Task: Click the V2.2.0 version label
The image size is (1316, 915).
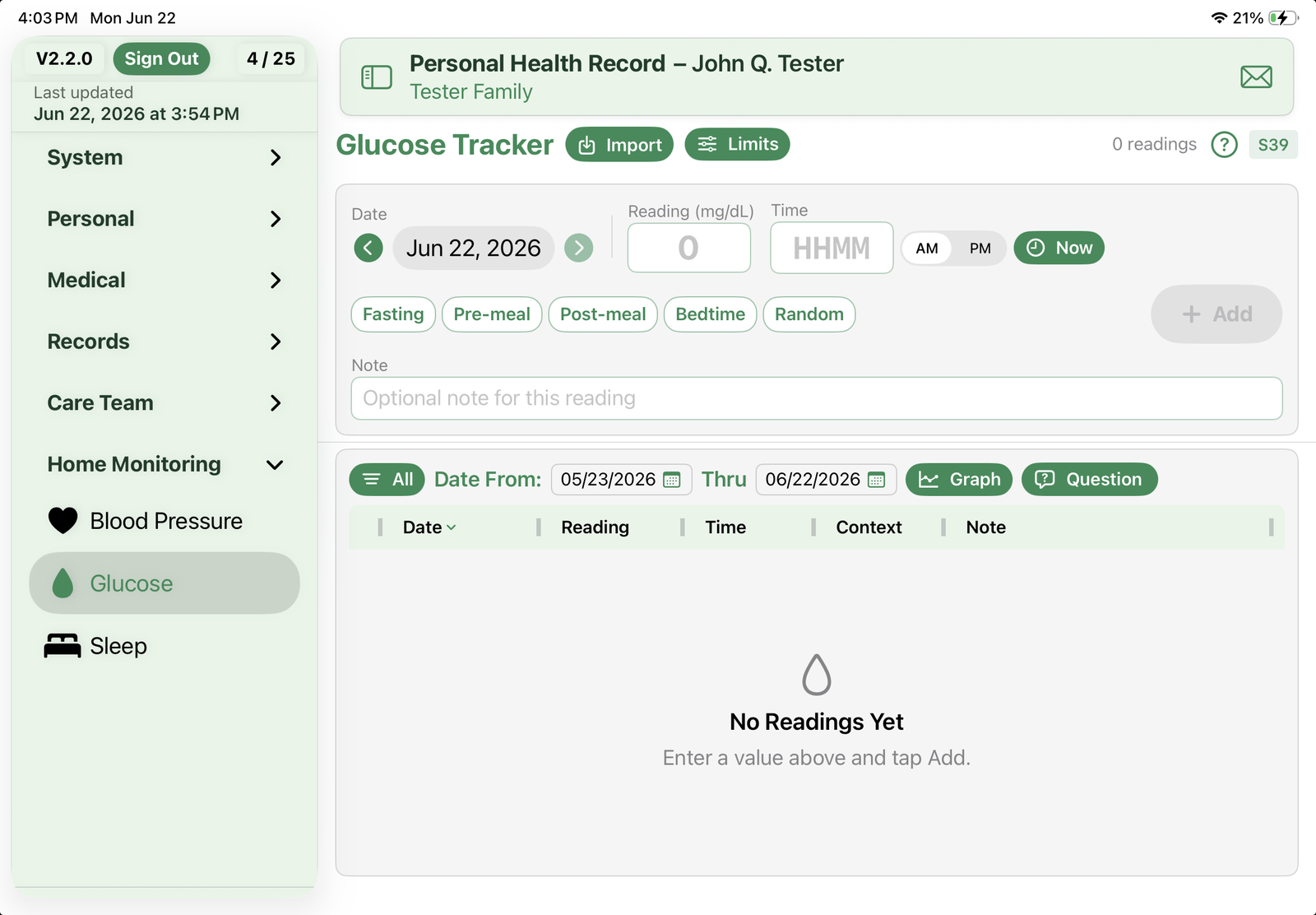Action: tap(64, 58)
